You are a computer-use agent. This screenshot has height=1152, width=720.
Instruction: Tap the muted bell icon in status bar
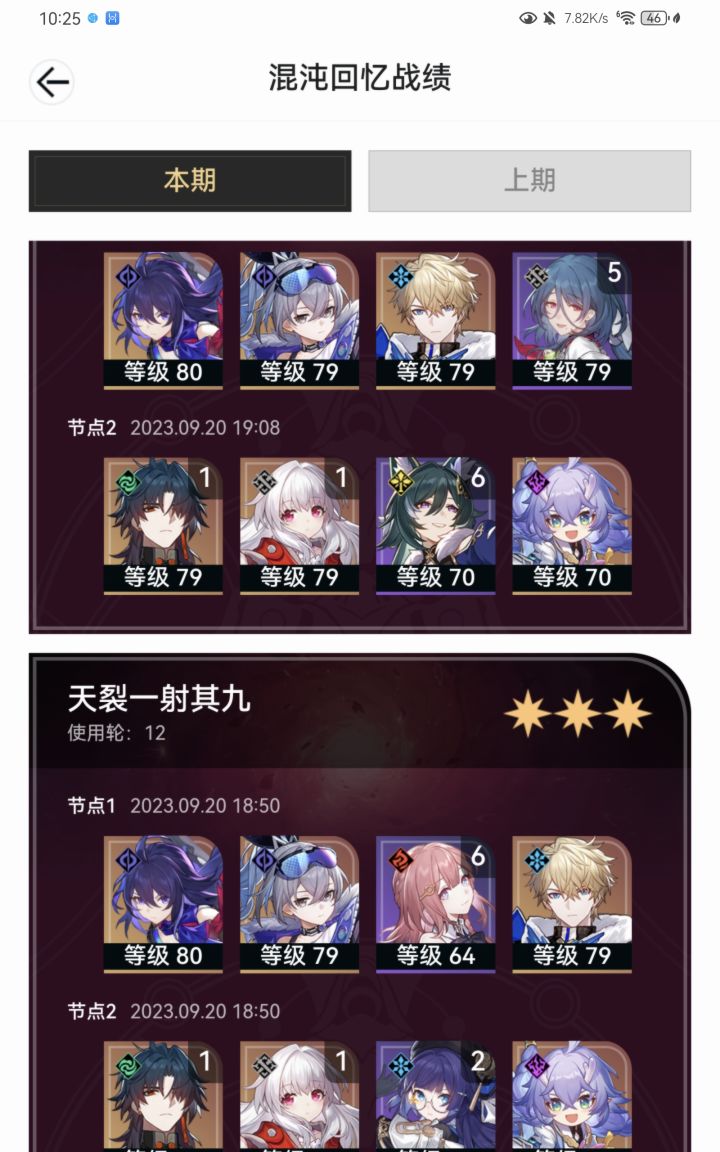click(x=550, y=18)
